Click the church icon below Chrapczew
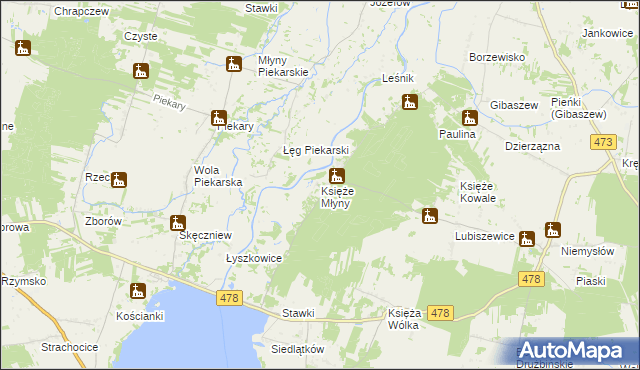Image resolution: width=640 pixels, height=370 pixels. pyautogui.click(x=23, y=48)
